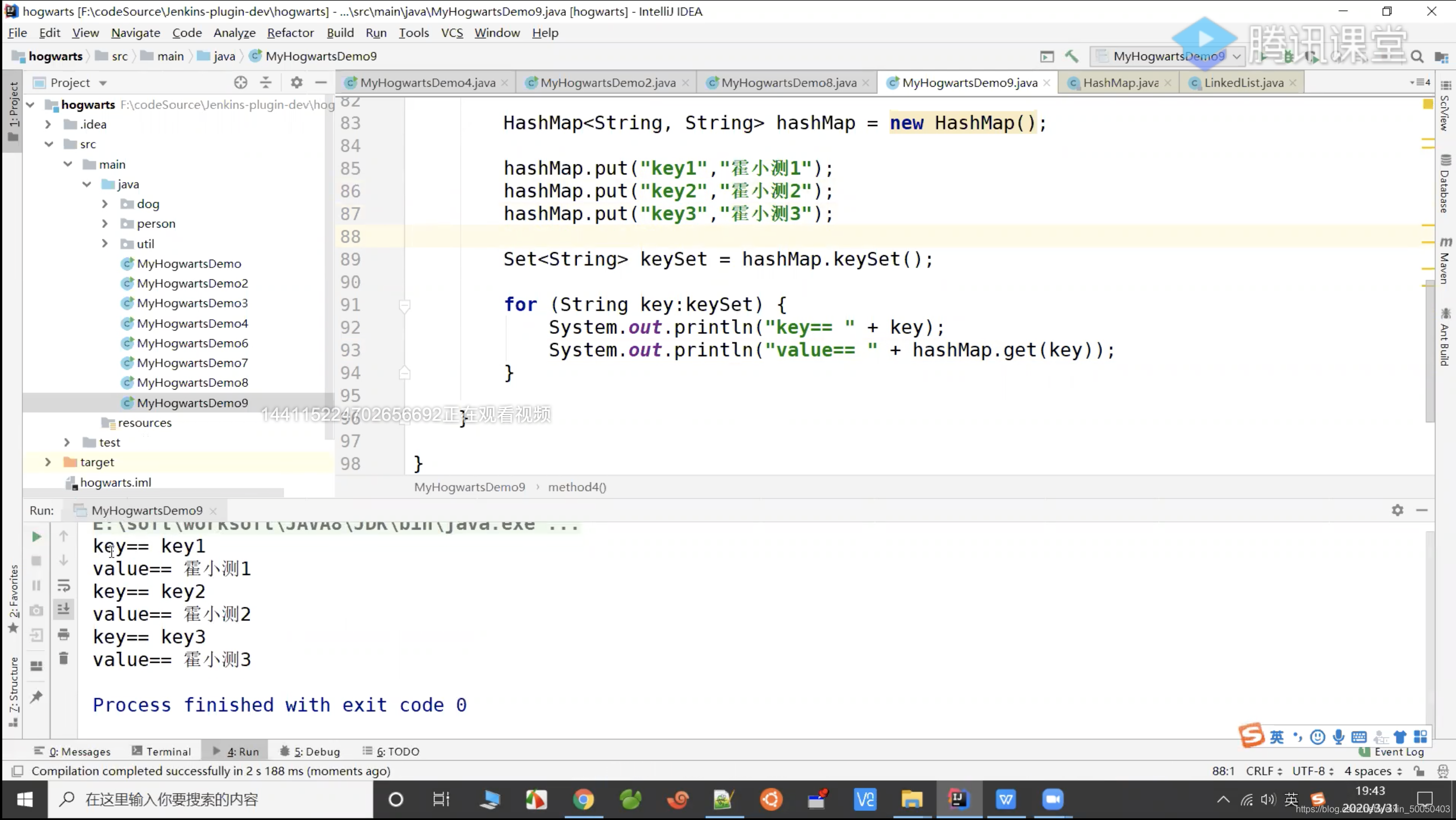
Task: Open the Maven tool window
Action: [x=1445, y=261]
